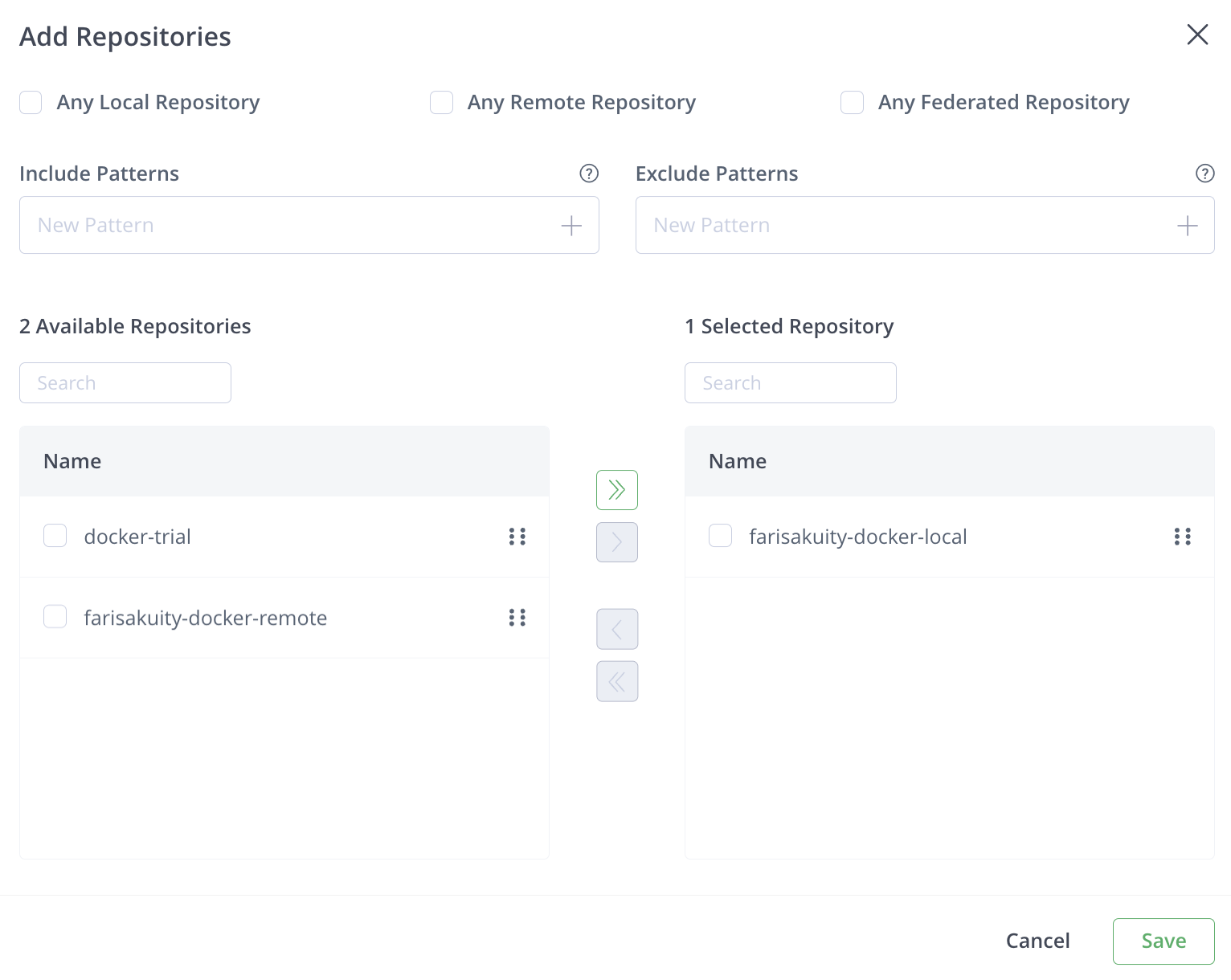The width and height of the screenshot is (1231, 980).
Task: Select the docker-trial repository checkbox
Action: 55,536
